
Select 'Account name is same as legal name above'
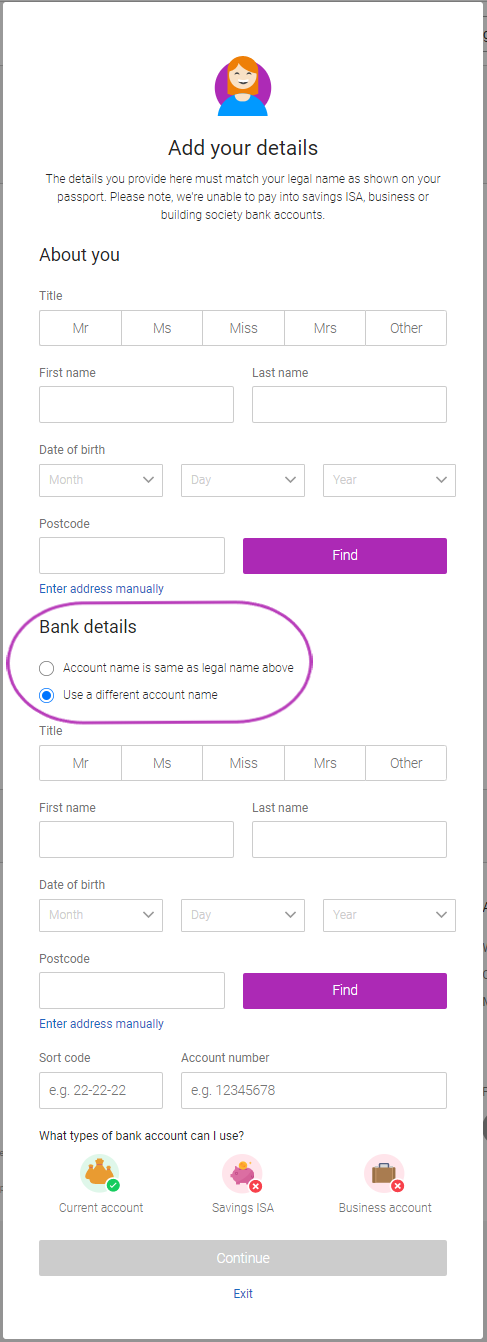(47, 667)
